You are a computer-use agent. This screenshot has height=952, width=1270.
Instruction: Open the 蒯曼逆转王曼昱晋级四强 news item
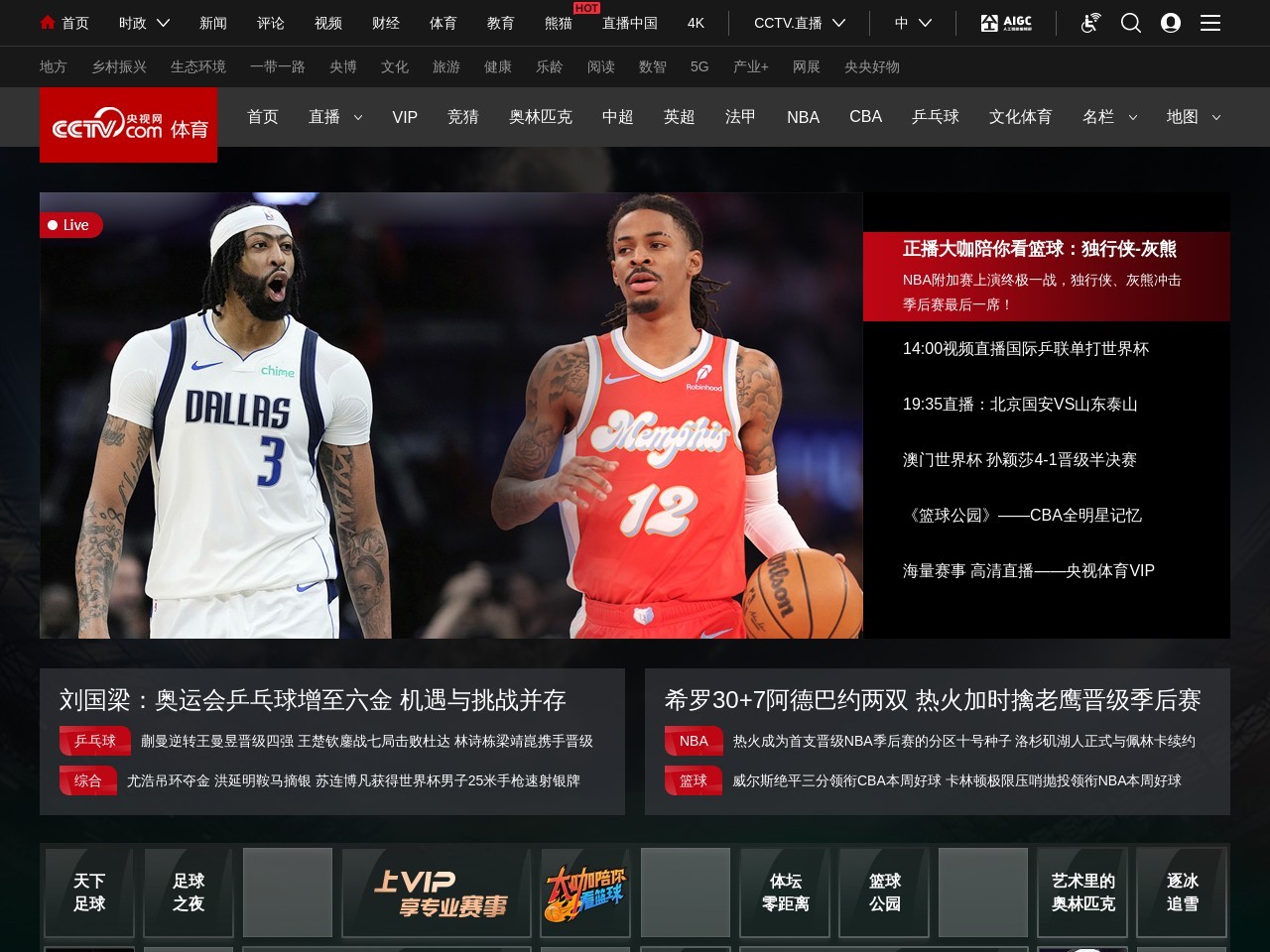click(367, 741)
